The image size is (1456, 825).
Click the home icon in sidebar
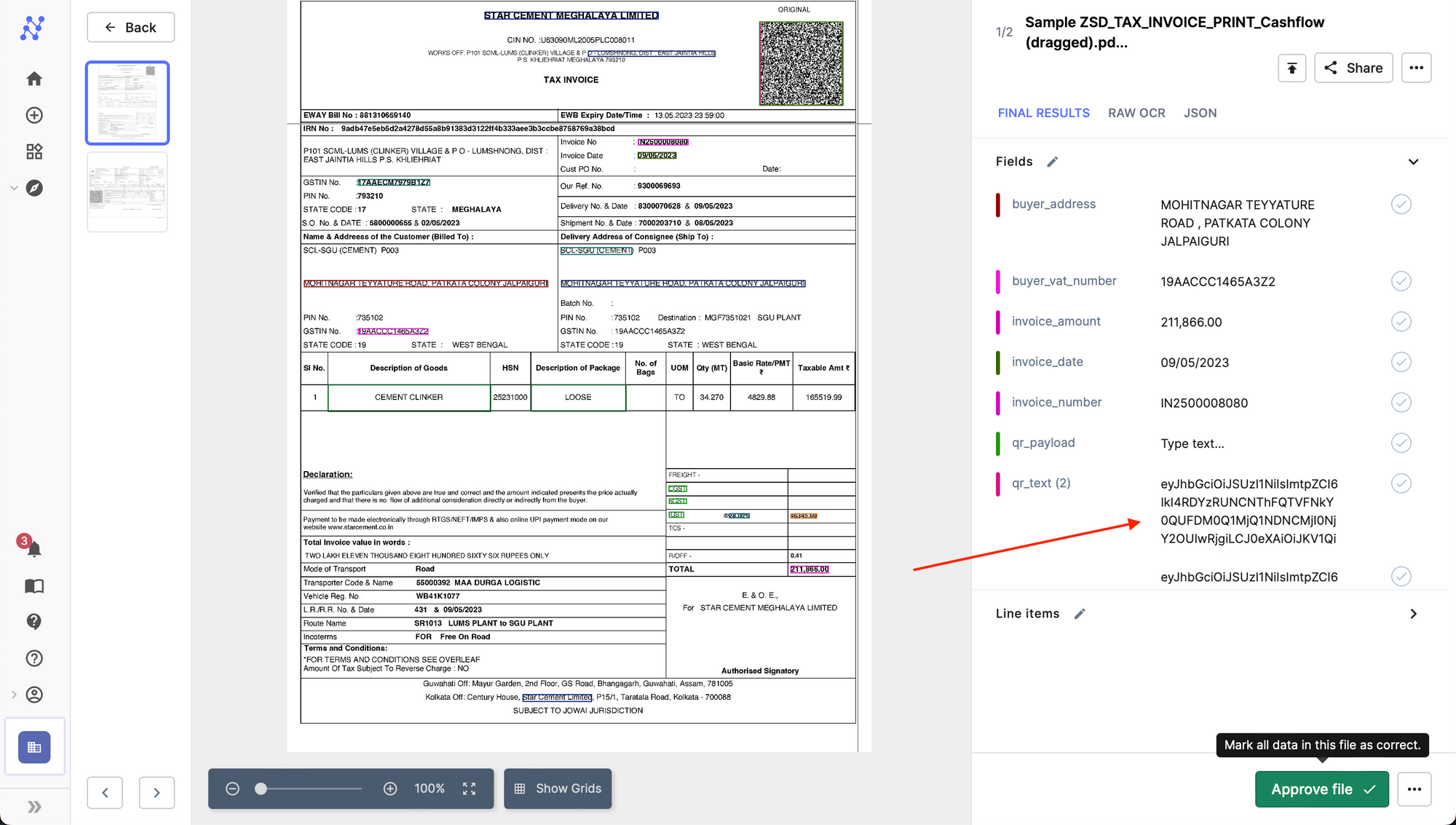point(34,79)
